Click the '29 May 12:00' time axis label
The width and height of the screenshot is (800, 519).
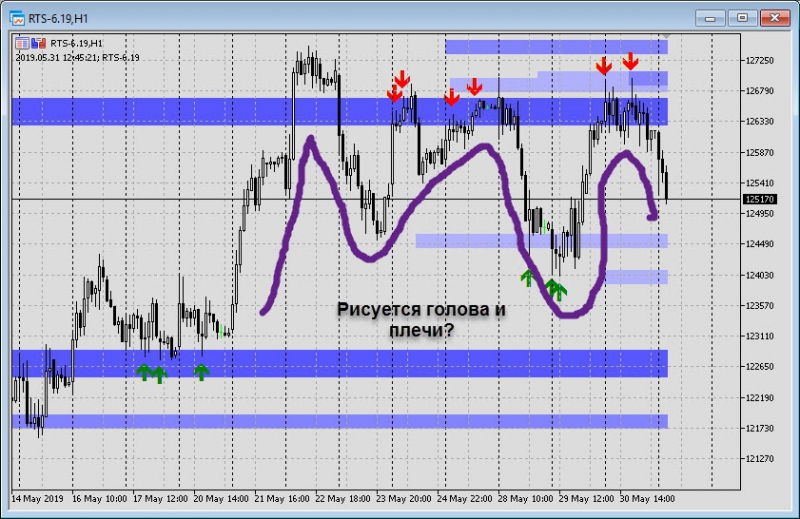[x=586, y=499]
